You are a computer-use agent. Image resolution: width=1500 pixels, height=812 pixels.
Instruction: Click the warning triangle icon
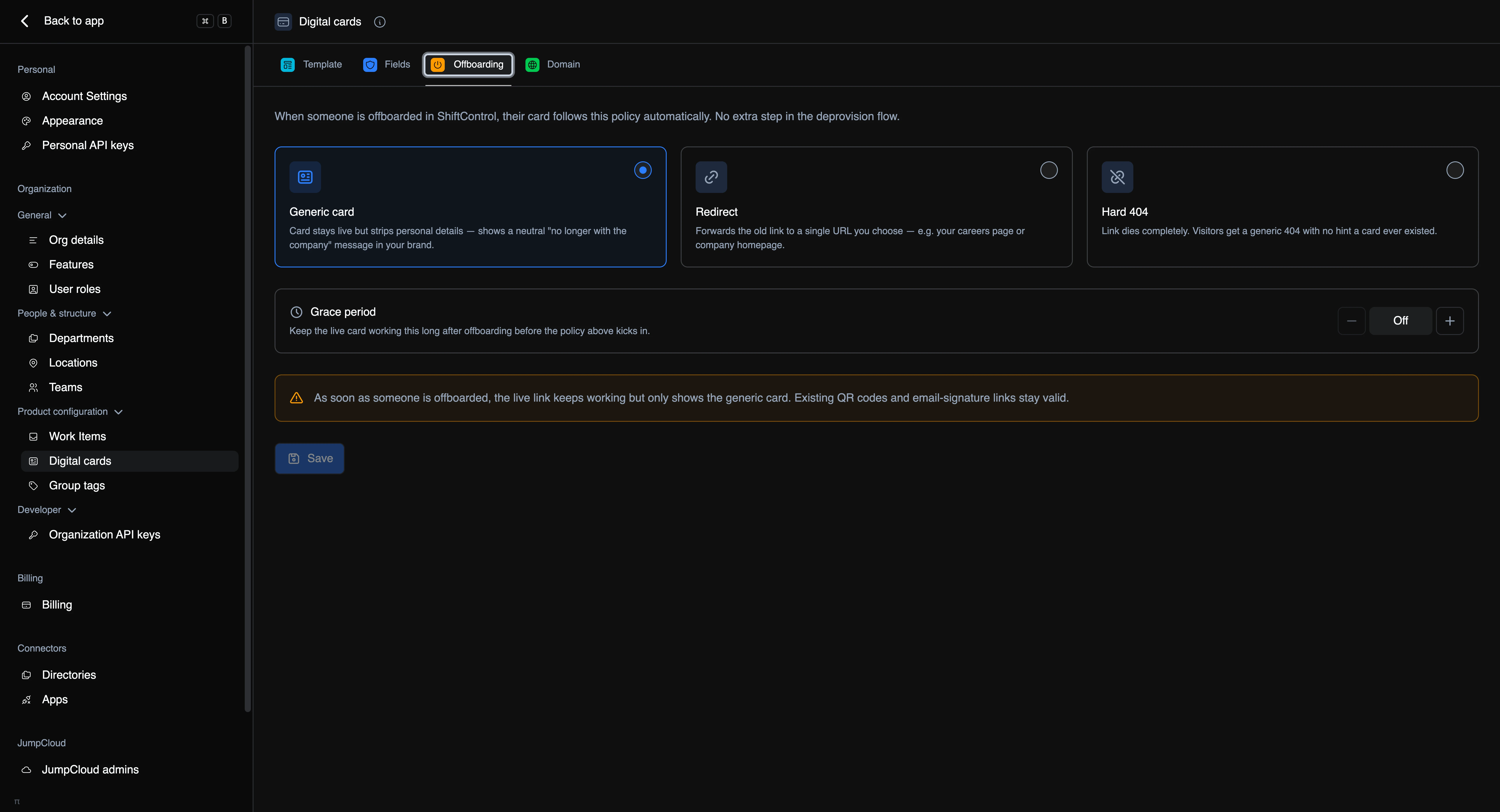(x=296, y=398)
